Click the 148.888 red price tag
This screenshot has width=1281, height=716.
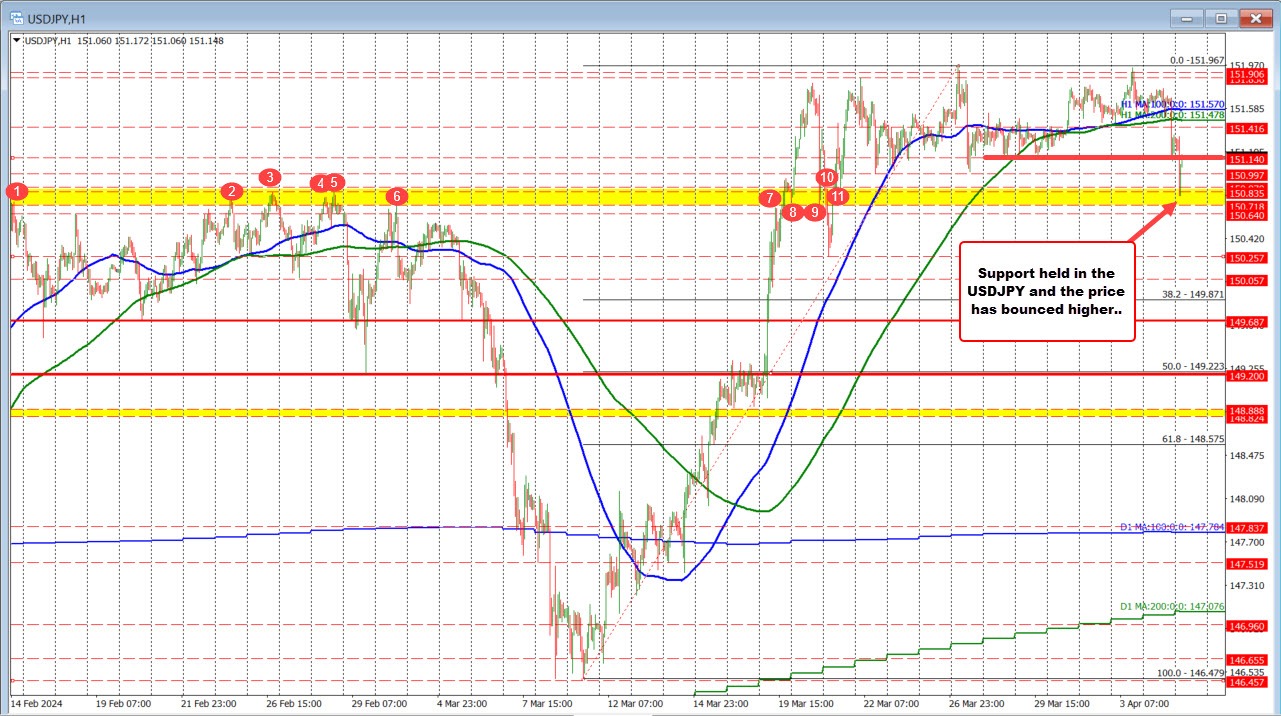point(1247,410)
